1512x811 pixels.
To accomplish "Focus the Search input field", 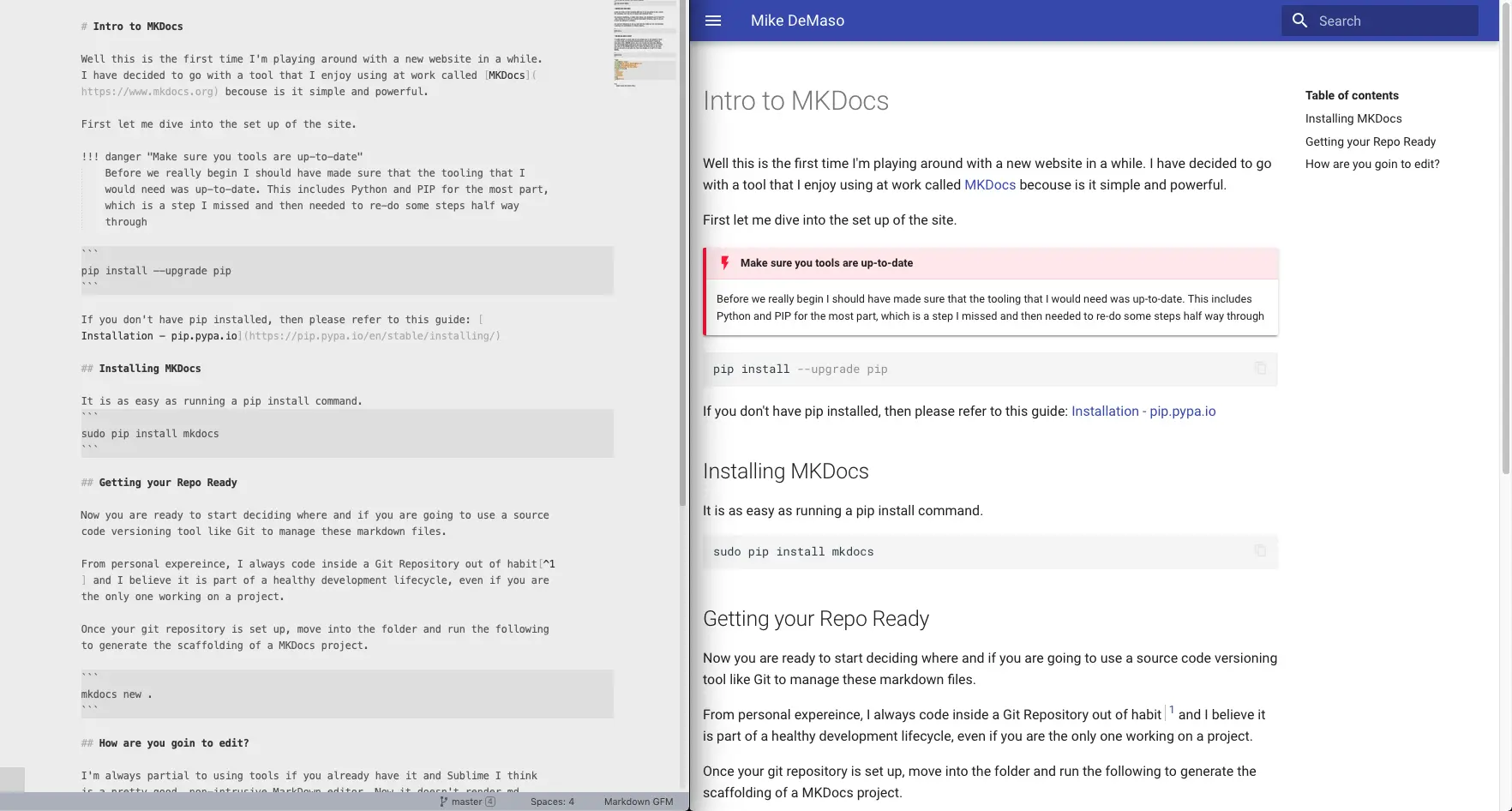I will (x=1380, y=21).
